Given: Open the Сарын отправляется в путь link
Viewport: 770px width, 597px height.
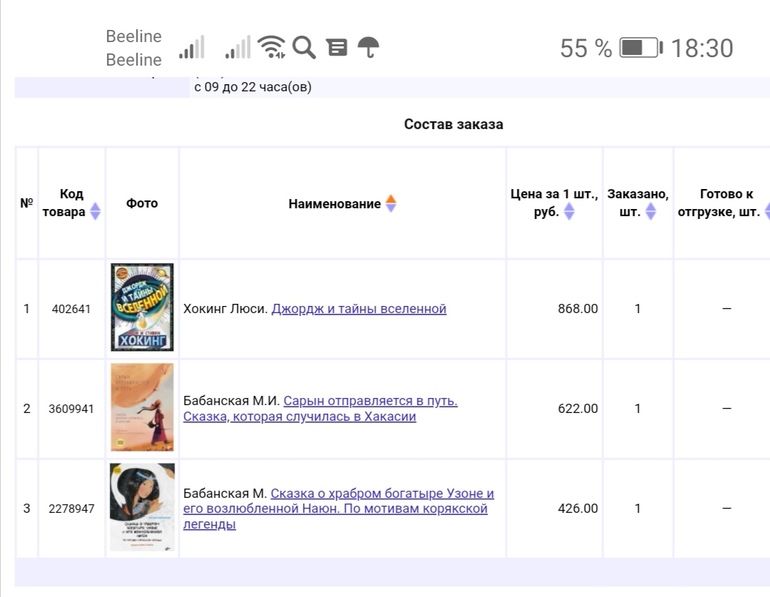Looking at the screenshot, I should click(370, 401).
